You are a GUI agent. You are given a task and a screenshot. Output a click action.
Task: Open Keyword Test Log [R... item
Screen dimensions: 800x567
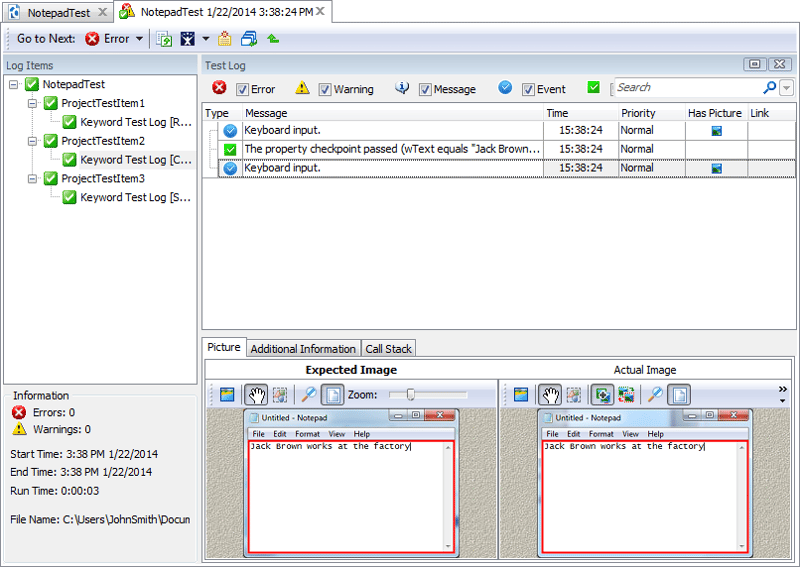(136, 122)
